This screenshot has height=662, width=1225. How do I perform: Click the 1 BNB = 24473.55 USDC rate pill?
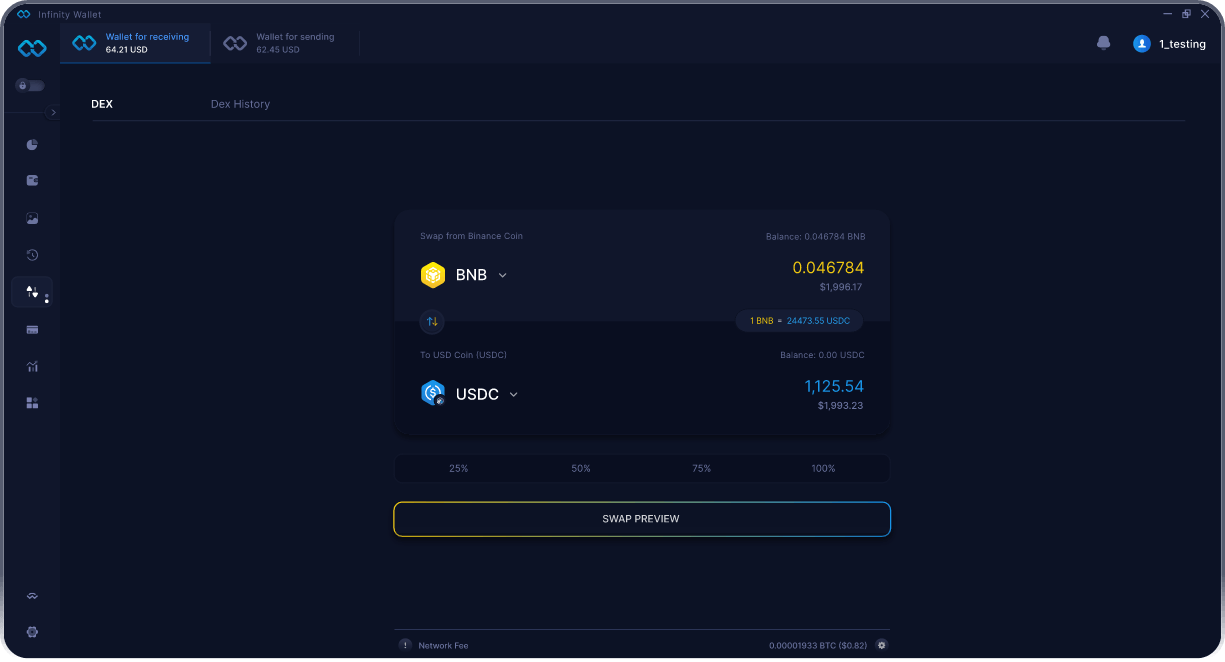799,321
